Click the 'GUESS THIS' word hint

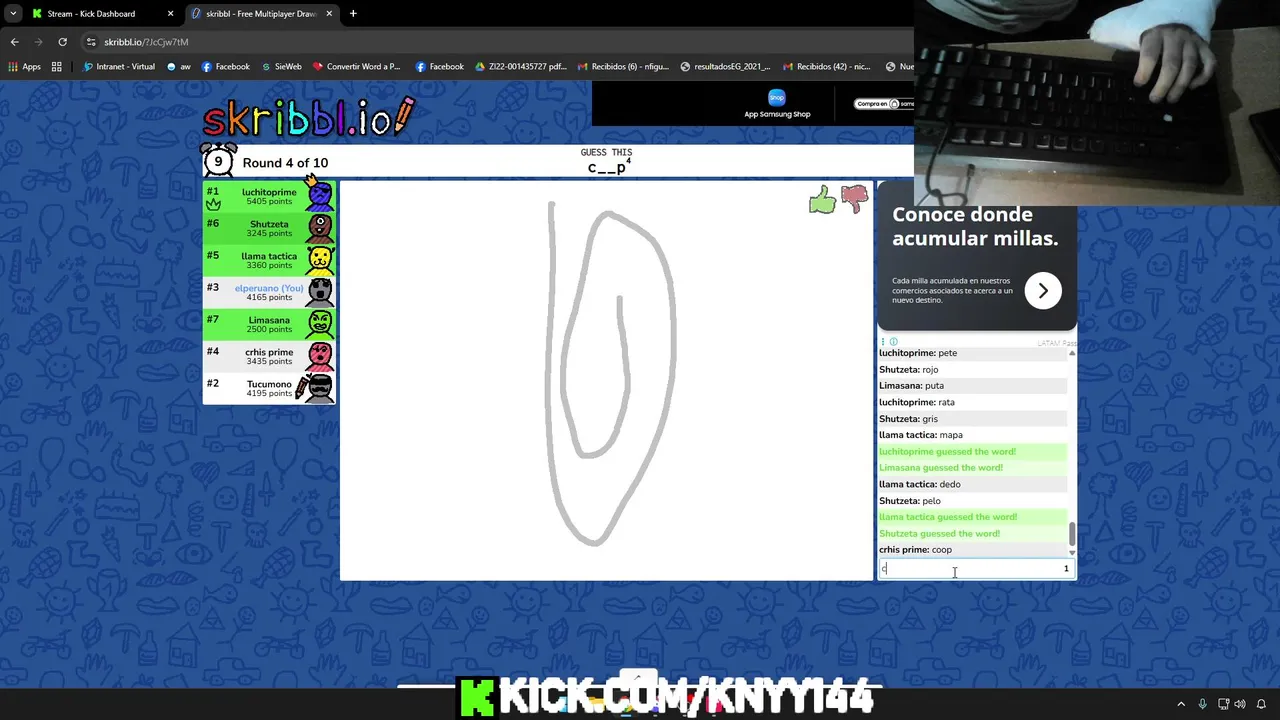click(607, 161)
